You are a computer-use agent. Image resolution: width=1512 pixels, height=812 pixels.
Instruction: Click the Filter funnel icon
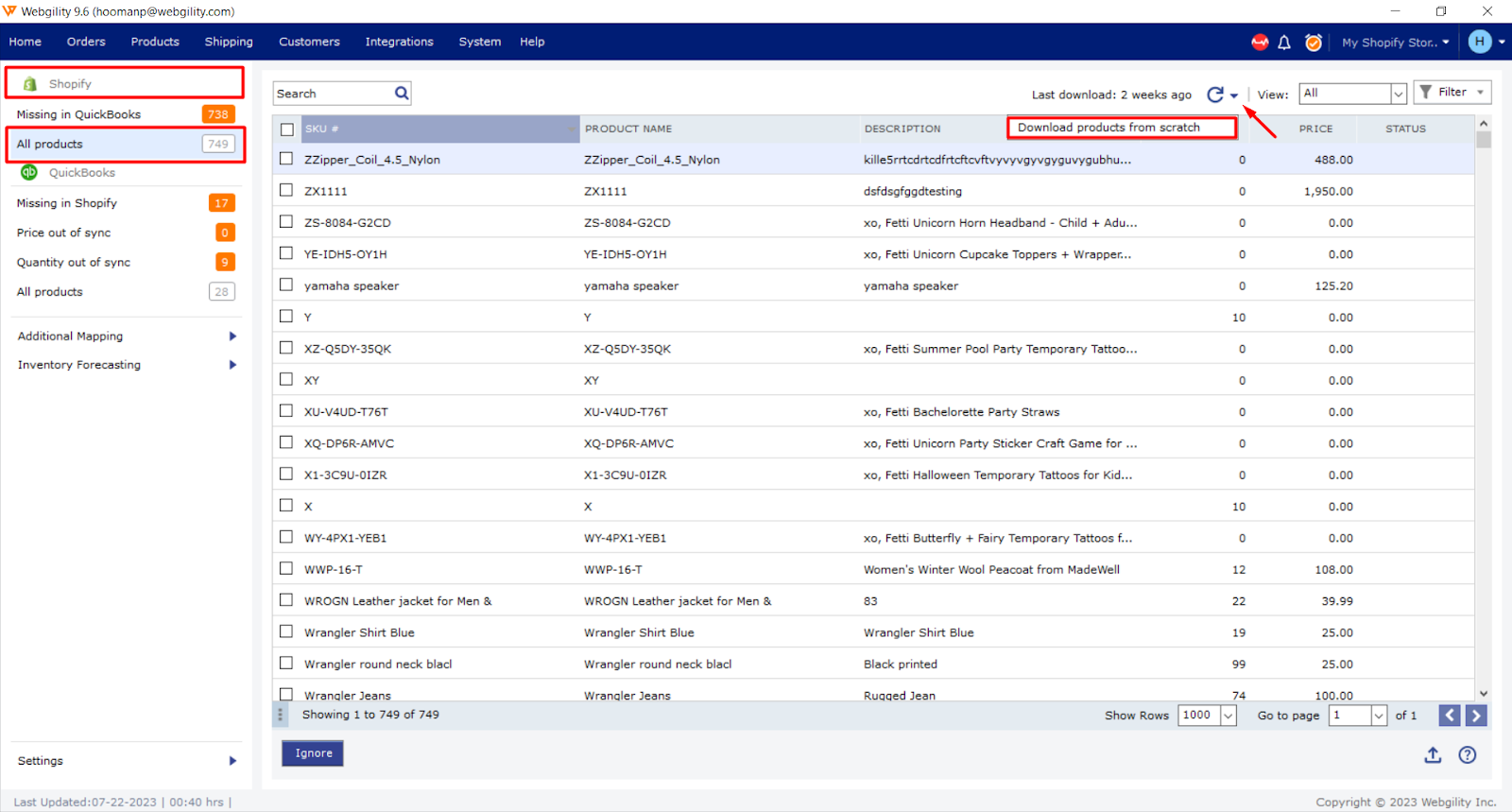pos(1426,92)
